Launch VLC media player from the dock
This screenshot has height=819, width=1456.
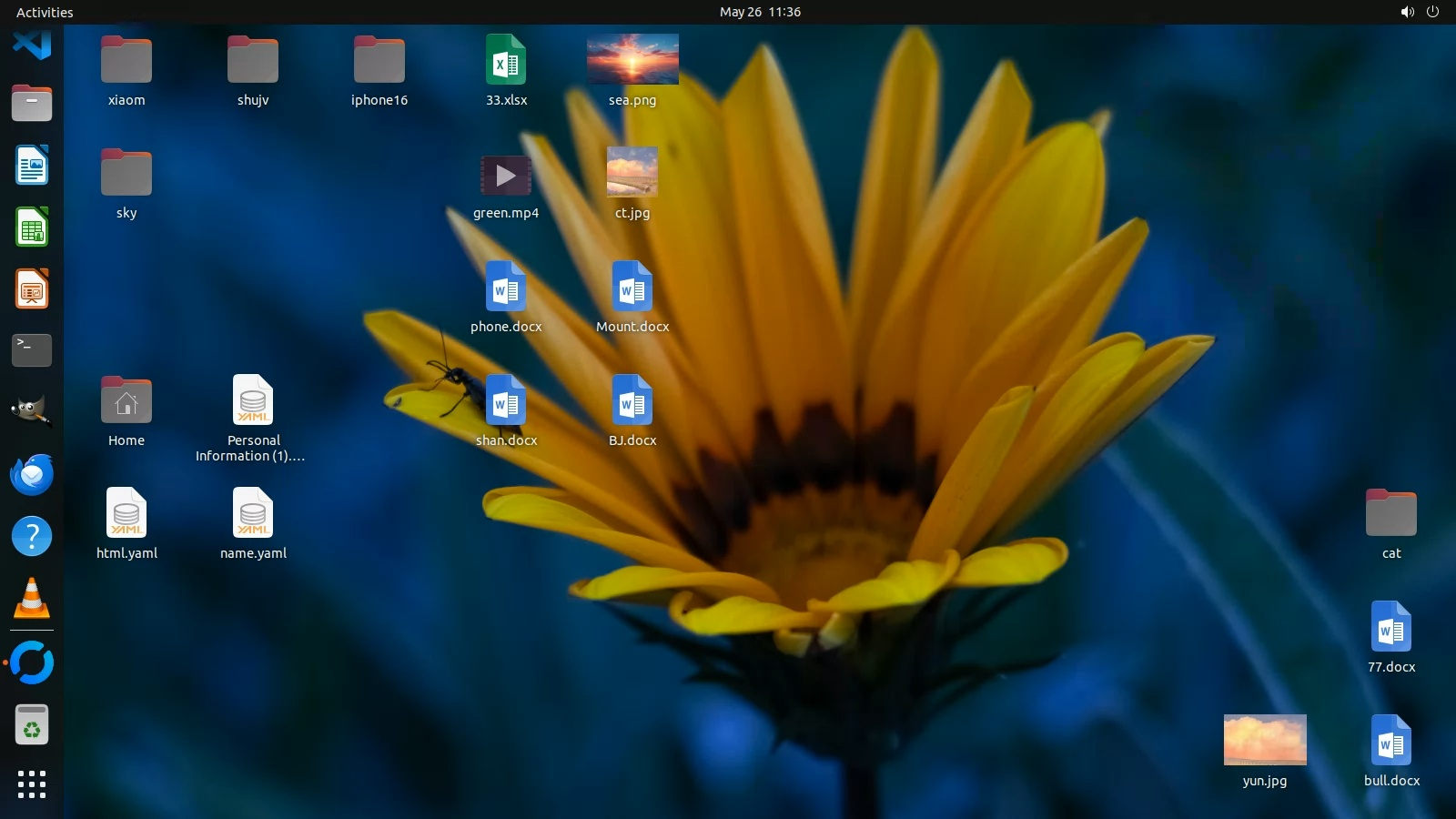(x=32, y=599)
